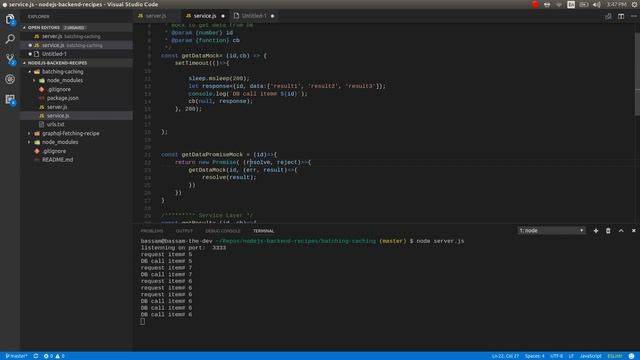Switch to the server.js editor tab
This screenshot has height=360, width=640.
pos(156,16)
